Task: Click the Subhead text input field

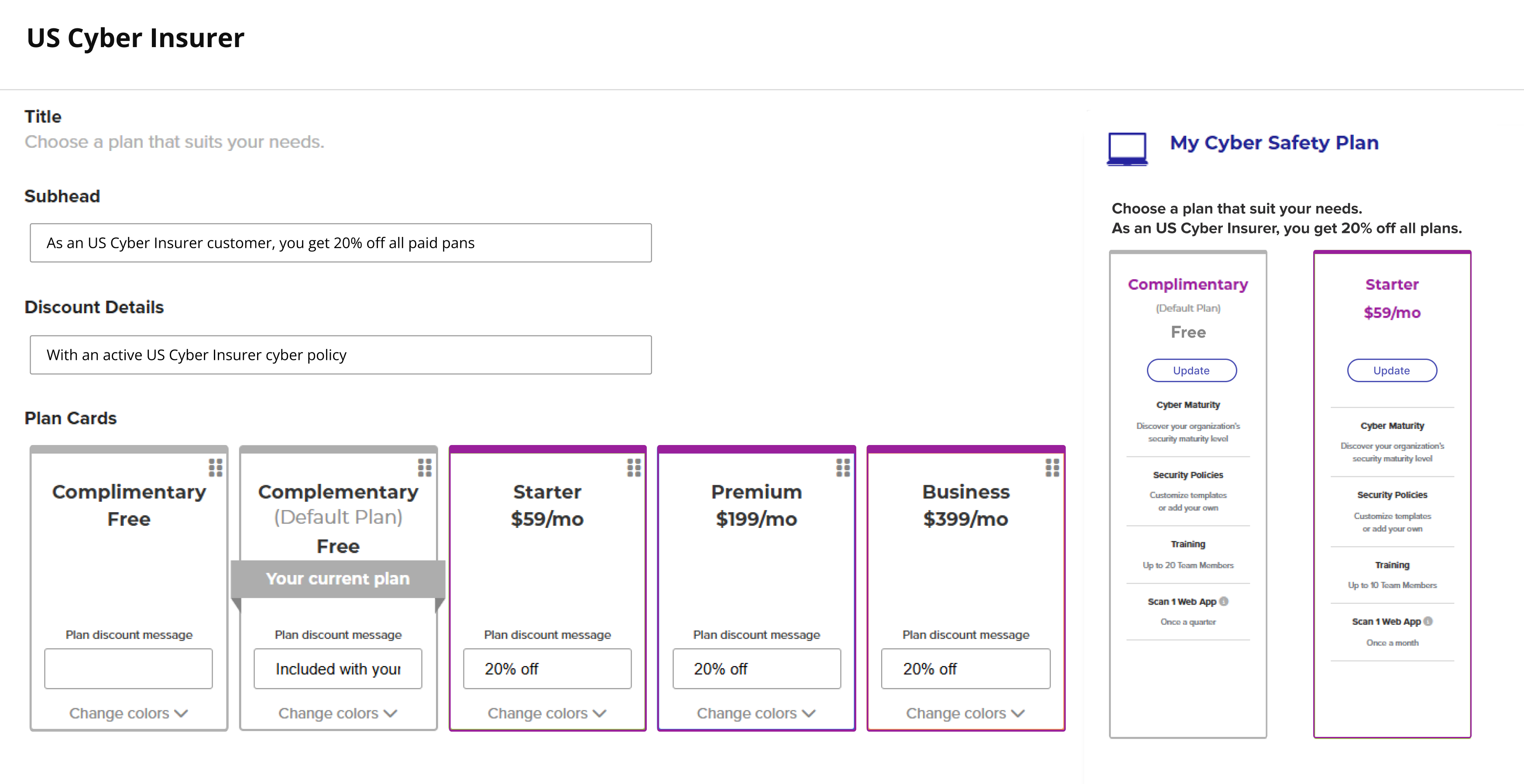Action: [341, 243]
